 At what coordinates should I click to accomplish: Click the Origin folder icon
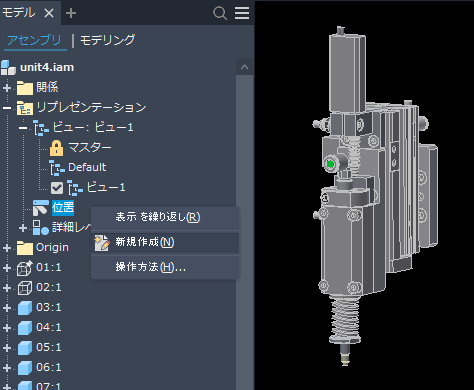tap(25, 248)
